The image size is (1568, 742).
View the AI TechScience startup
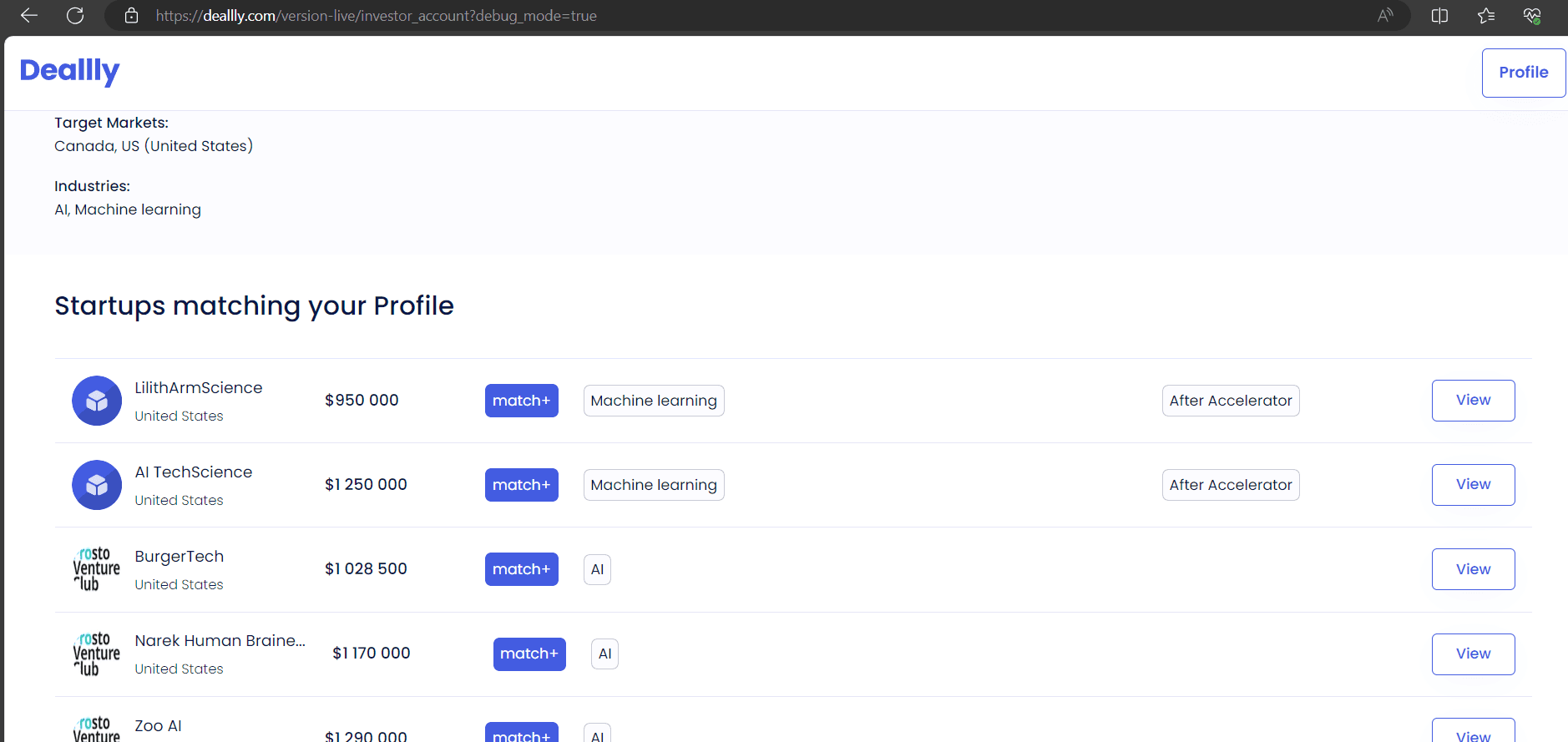coord(1474,485)
